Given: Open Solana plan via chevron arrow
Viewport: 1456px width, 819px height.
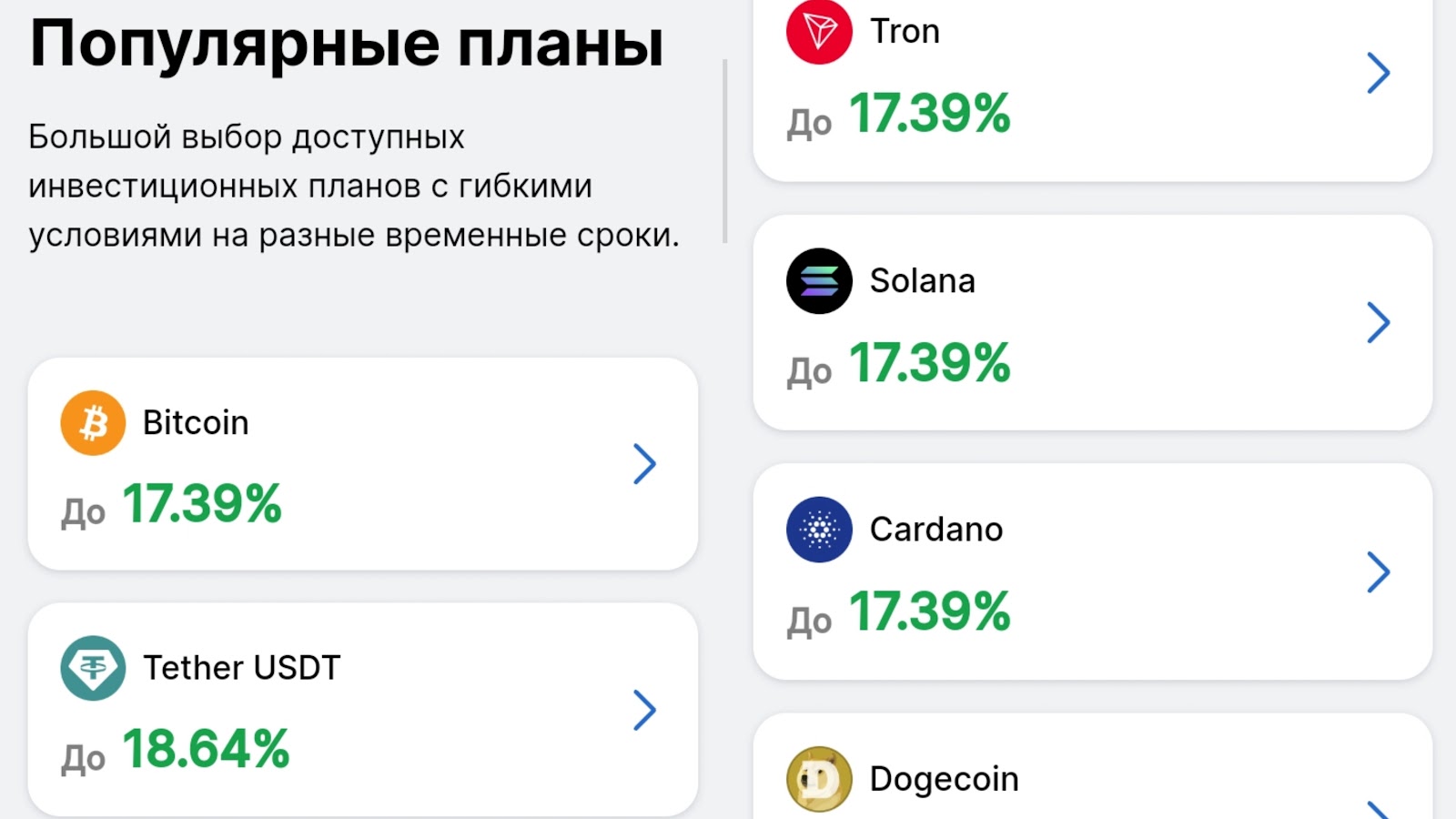Looking at the screenshot, I should (x=1379, y=322).
